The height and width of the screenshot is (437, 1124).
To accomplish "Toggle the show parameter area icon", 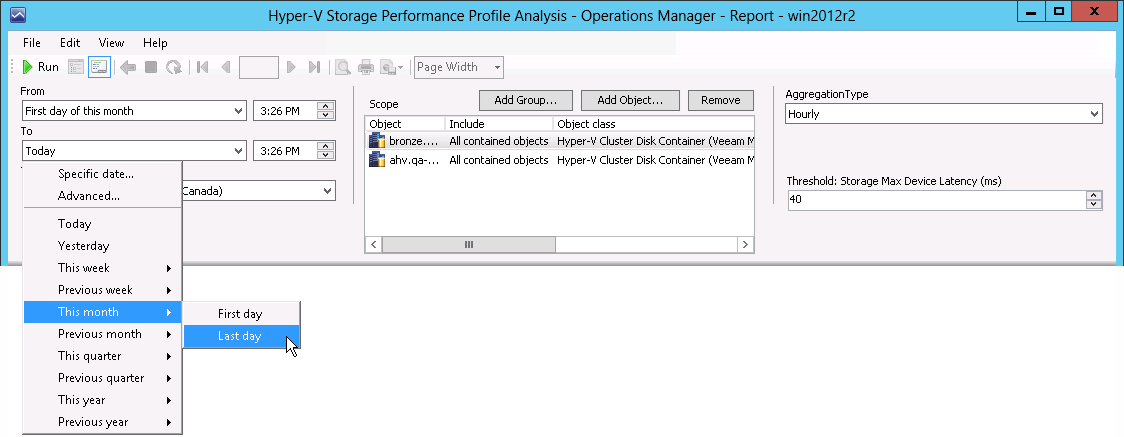I will coord(99,67).
